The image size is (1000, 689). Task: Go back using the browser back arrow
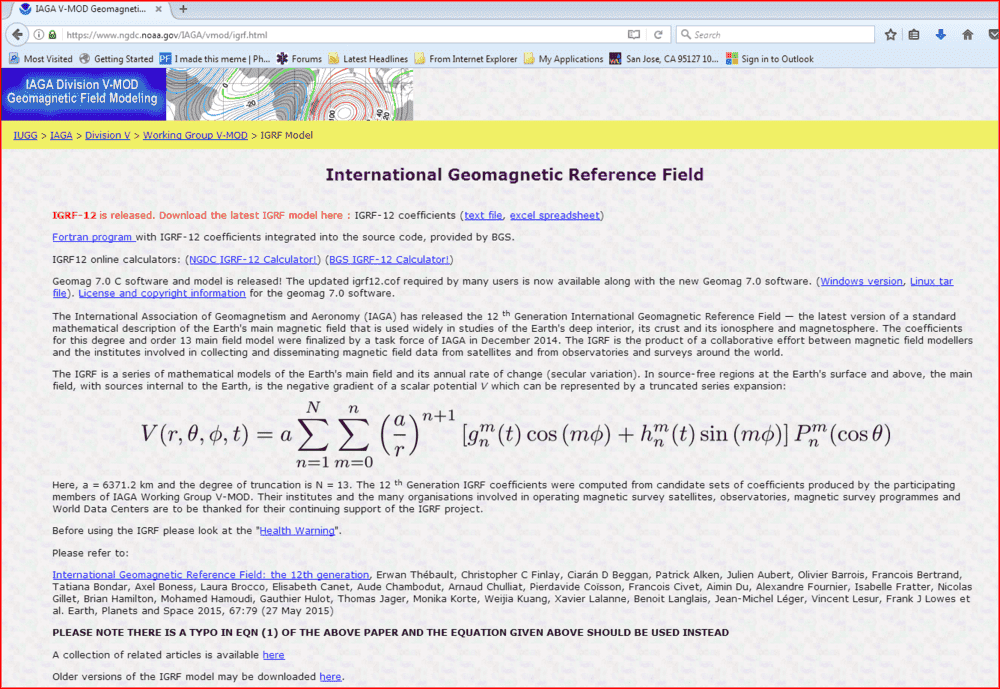click(x=17, y=34)
